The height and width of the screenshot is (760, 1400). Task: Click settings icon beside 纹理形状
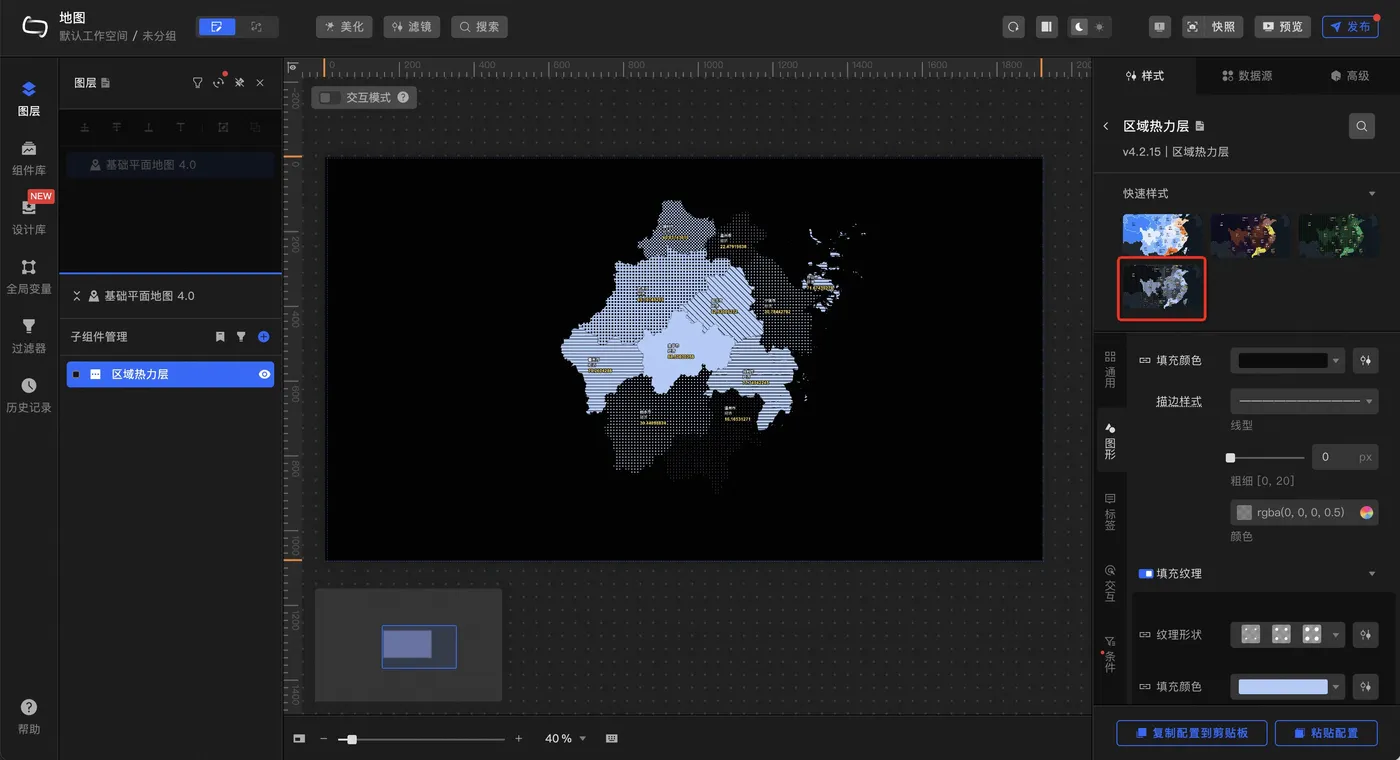tap(1365, 634)
